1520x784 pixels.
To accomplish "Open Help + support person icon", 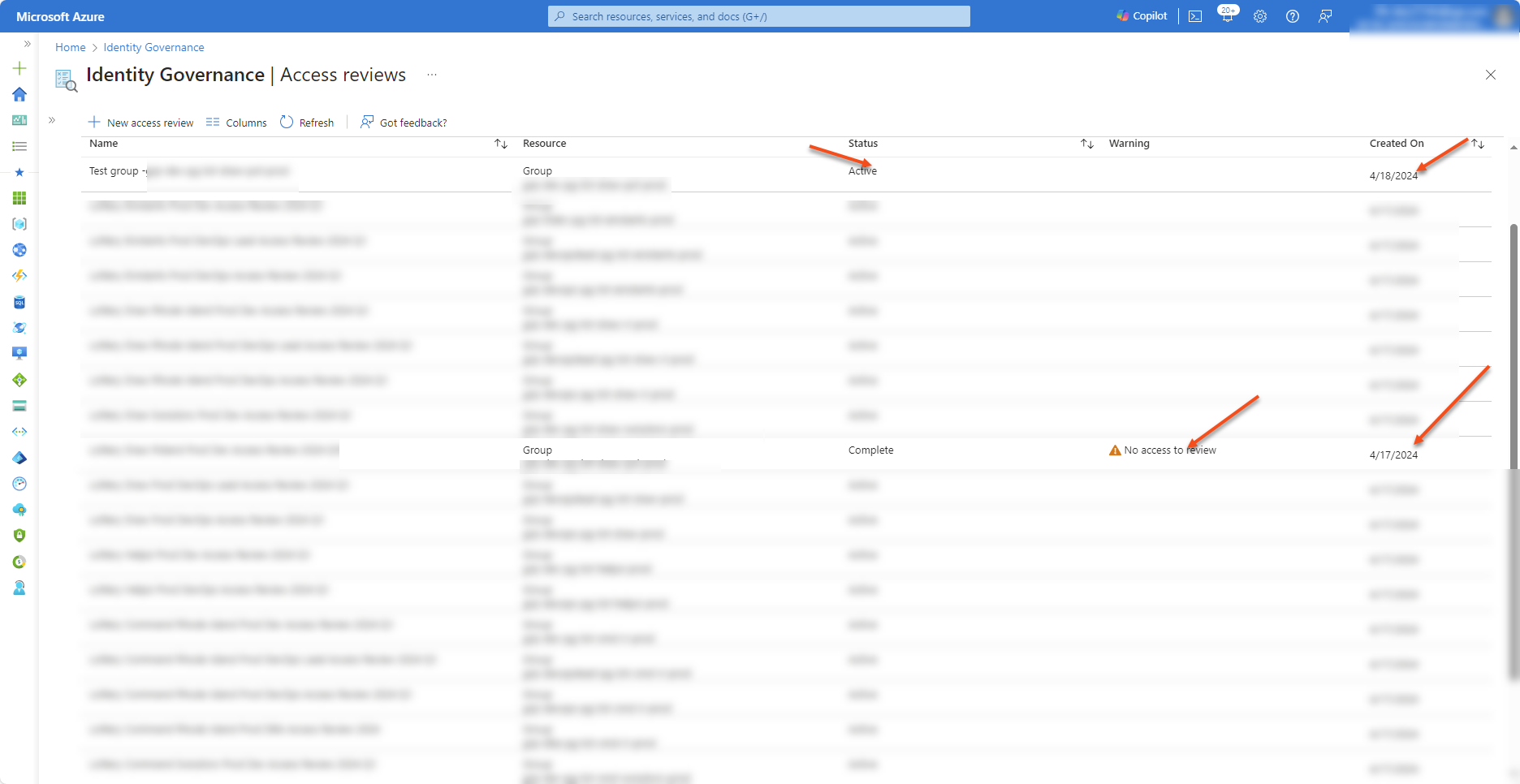I will (19, 588).
